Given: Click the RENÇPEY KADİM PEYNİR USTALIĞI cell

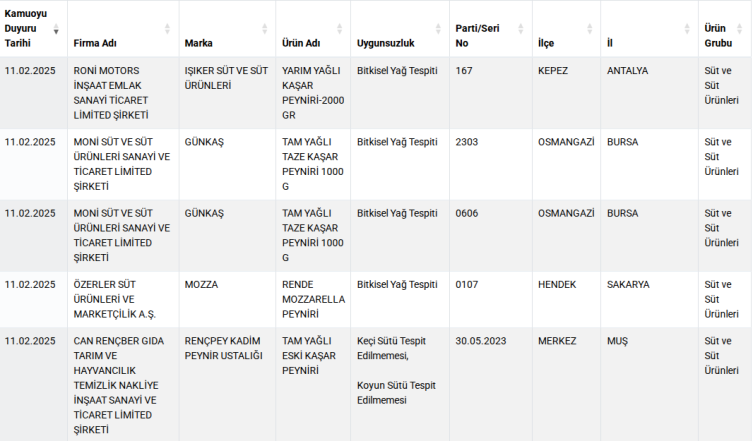Looking at the screenshot, I should (224, 348).
